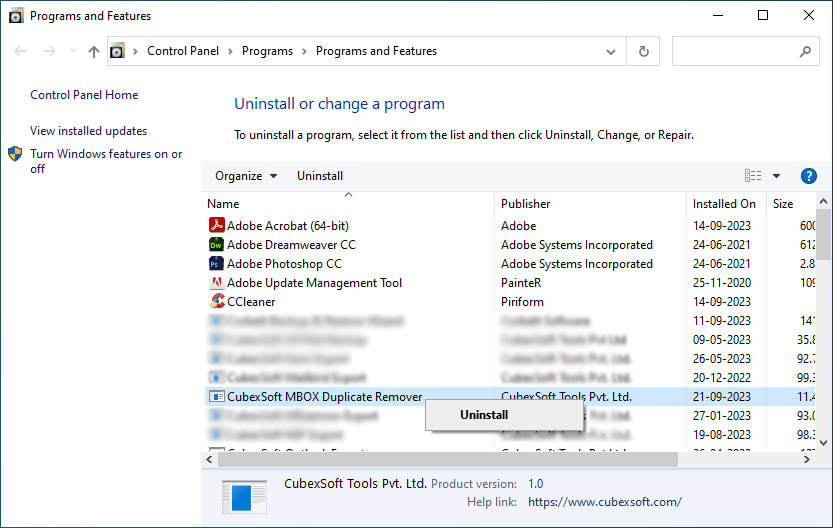The image size is (833, 528).
Task: Go forward with the forward arrow
Action: (x=49, y=51)
